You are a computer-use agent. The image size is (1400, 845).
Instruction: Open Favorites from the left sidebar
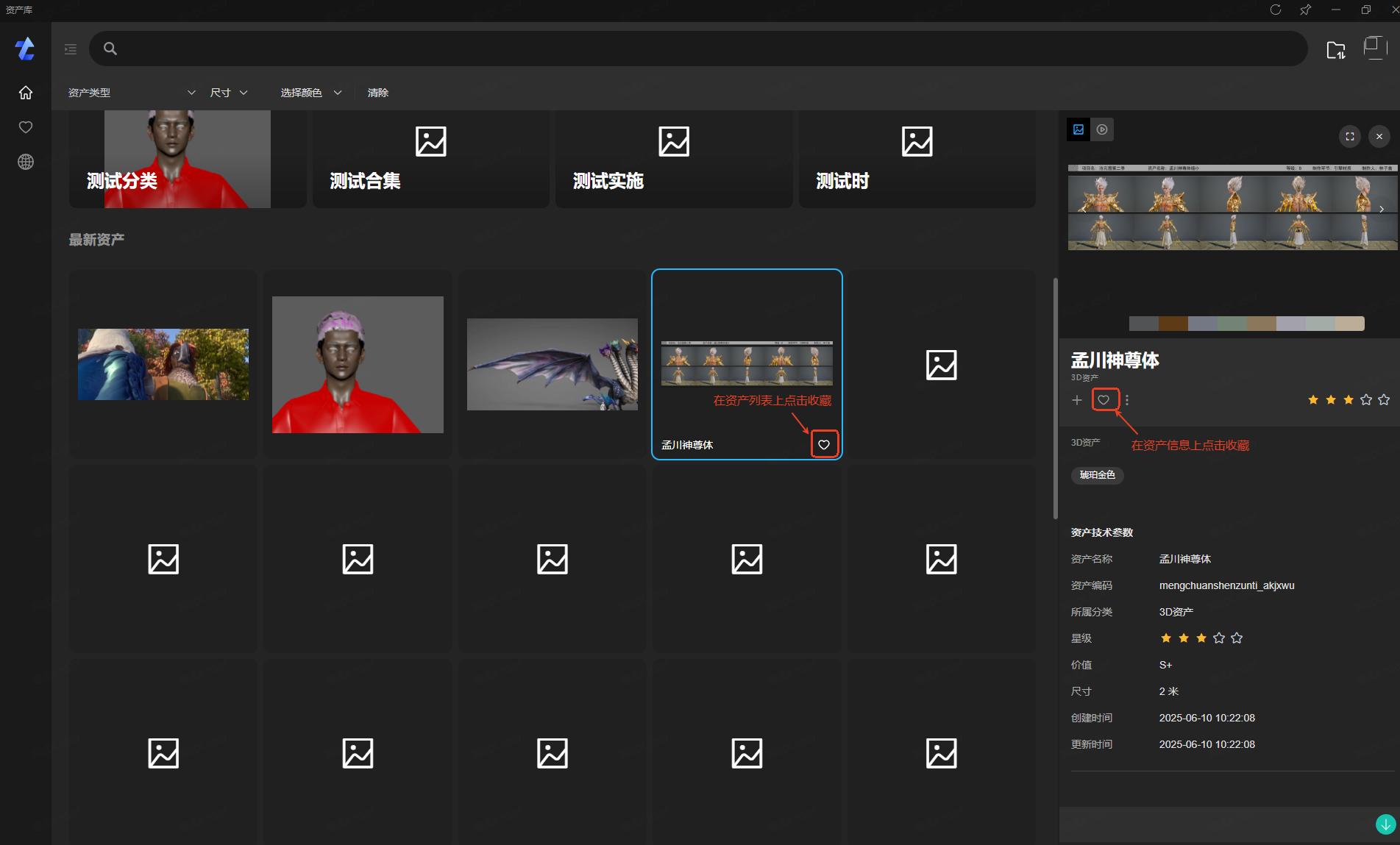point(26,127)
